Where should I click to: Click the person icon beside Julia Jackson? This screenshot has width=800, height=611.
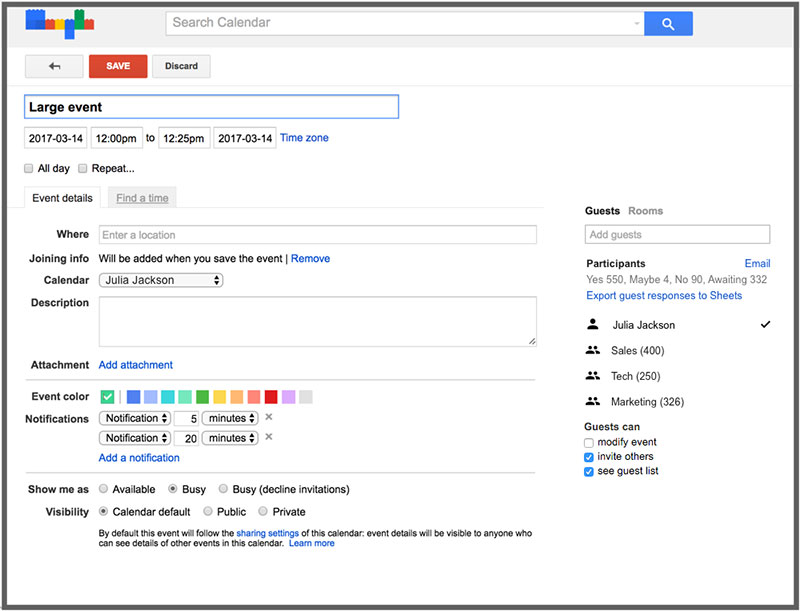[594, 324]
